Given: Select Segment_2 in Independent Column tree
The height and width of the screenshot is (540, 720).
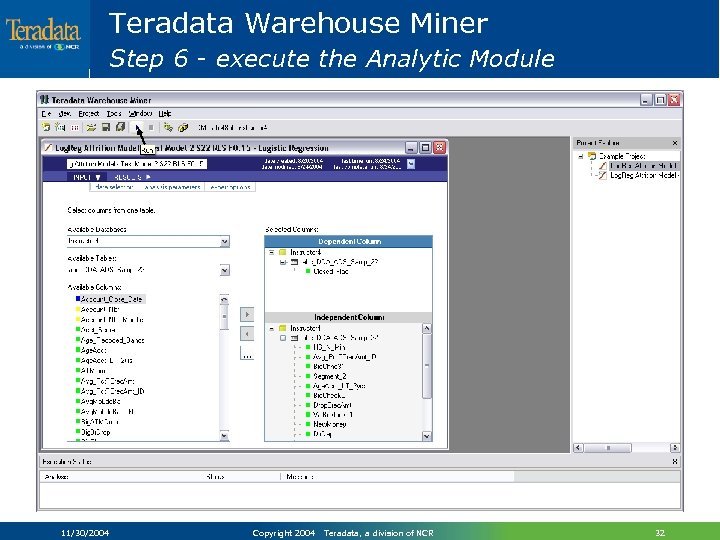Looking at the screenshot, I should tap(326, 376).
